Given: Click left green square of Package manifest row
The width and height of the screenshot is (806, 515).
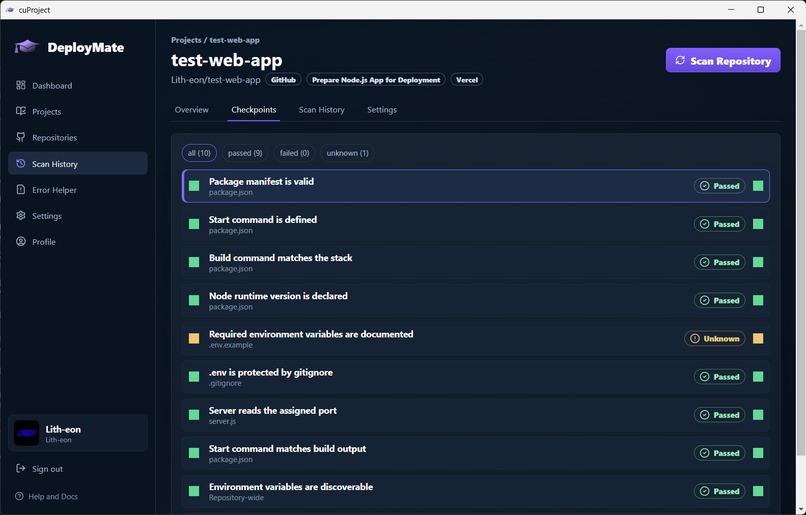Looking at the screenshot, I should point(194,186).
